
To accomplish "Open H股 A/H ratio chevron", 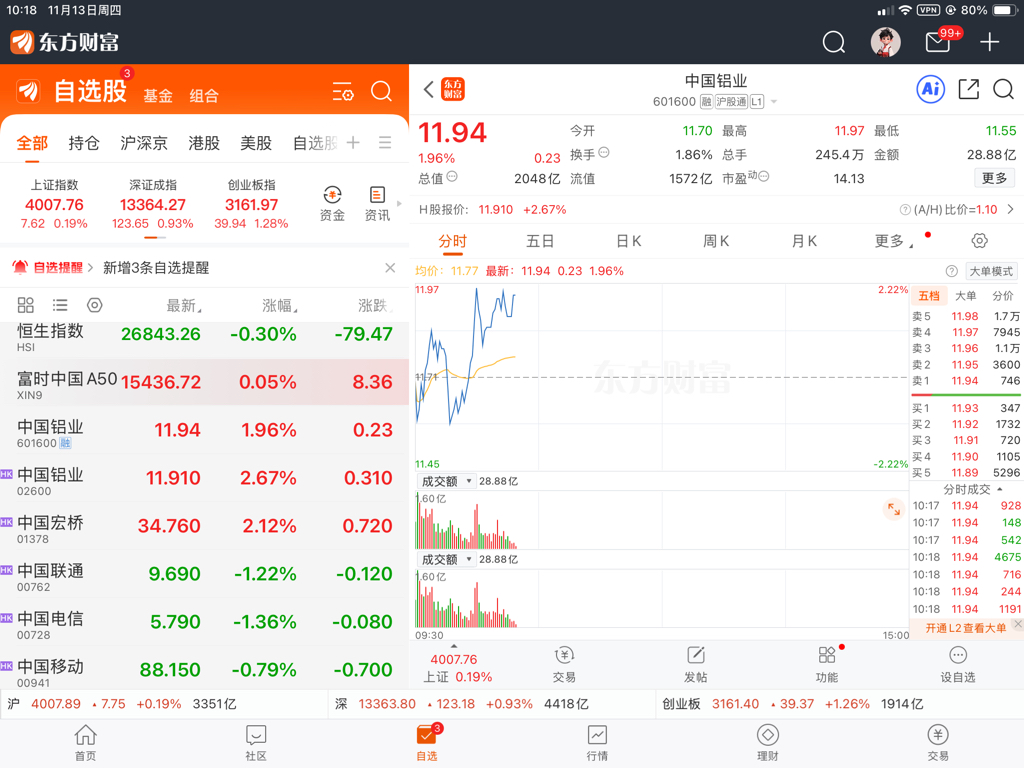I will 1010,210.
